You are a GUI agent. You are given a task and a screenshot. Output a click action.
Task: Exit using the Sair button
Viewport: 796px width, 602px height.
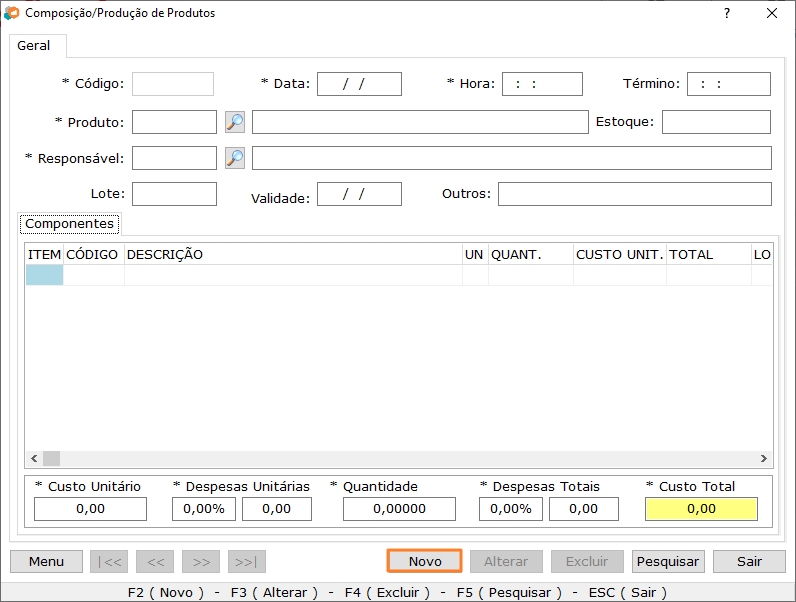(x=750, y=561)
